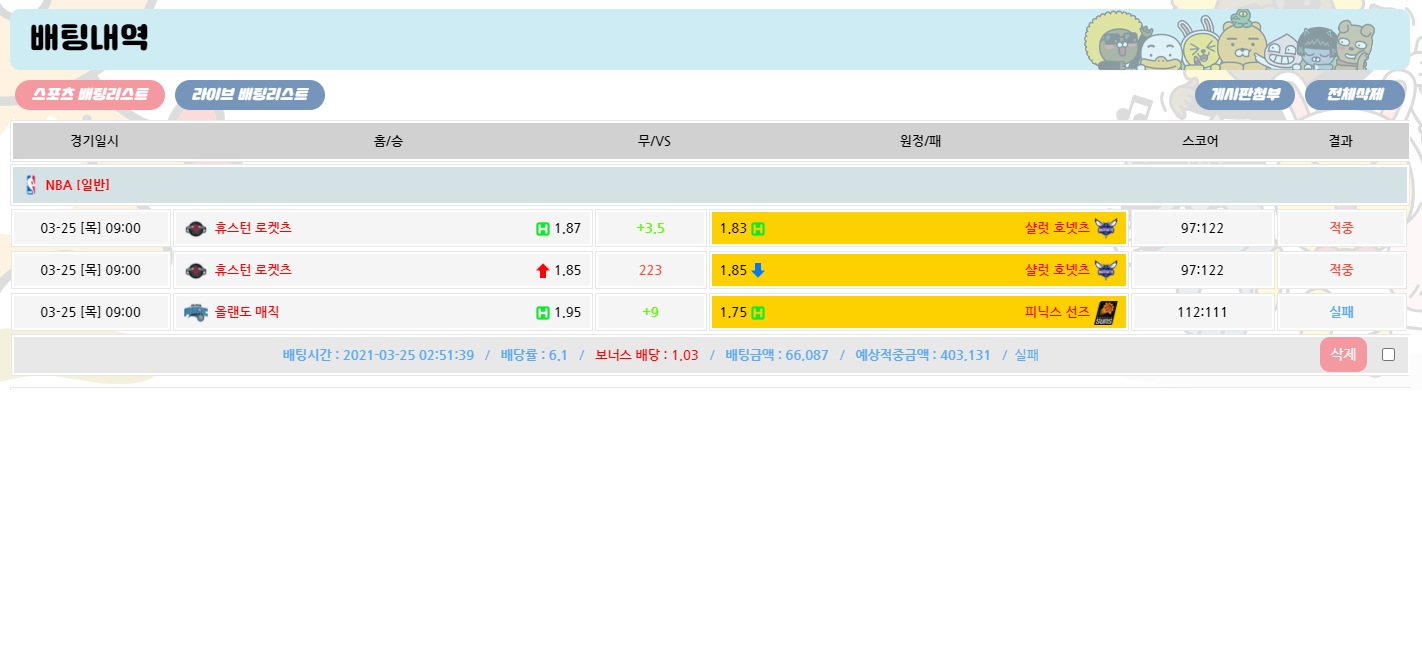Tick the checkbox next to 삭제 button

pyautogui.click(x=1388, y=354)
